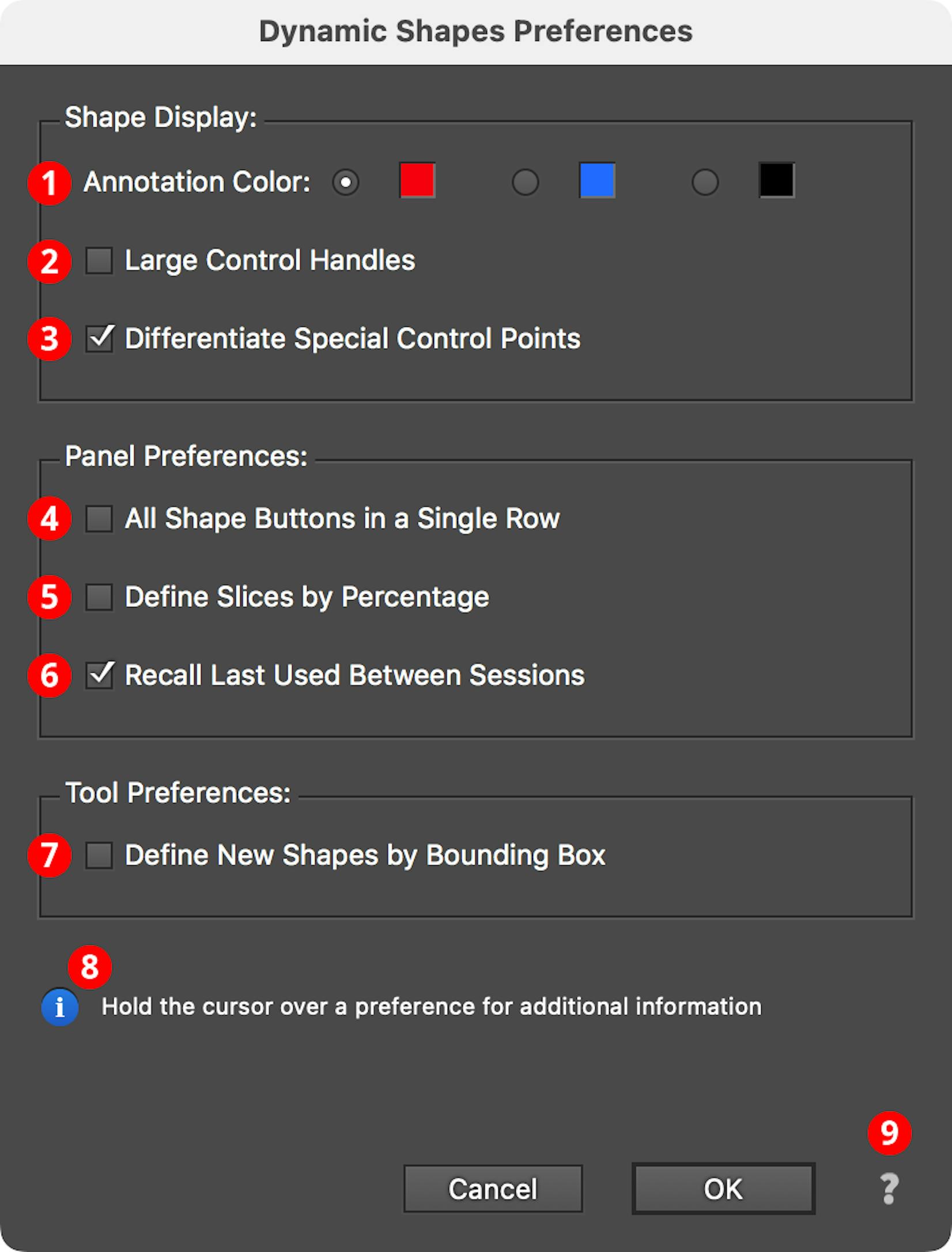Click the red numbered marker 7
952x1252 pixels.
tap(49, 855)
